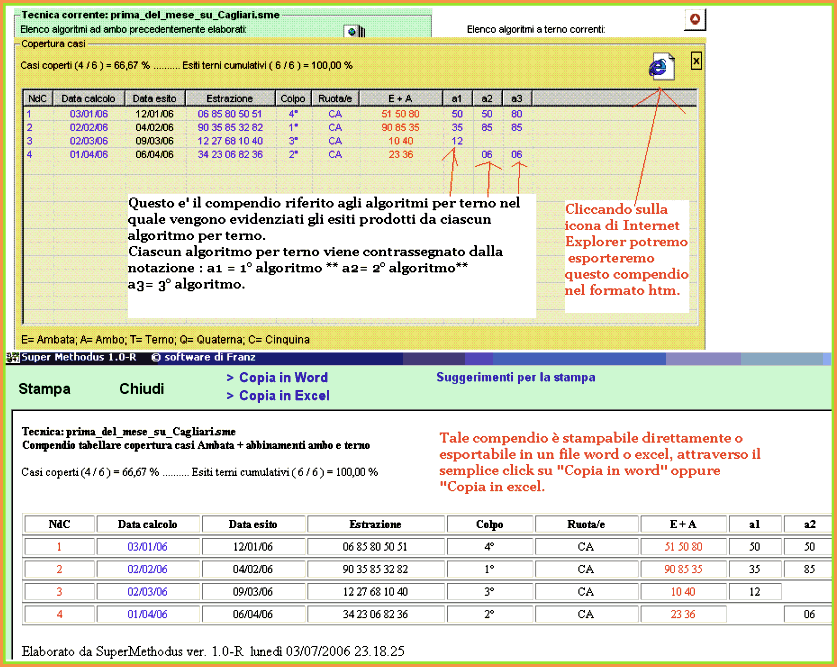Click date 09/03/06 in the print preview table
837x667 pixels.
point(253,592)
